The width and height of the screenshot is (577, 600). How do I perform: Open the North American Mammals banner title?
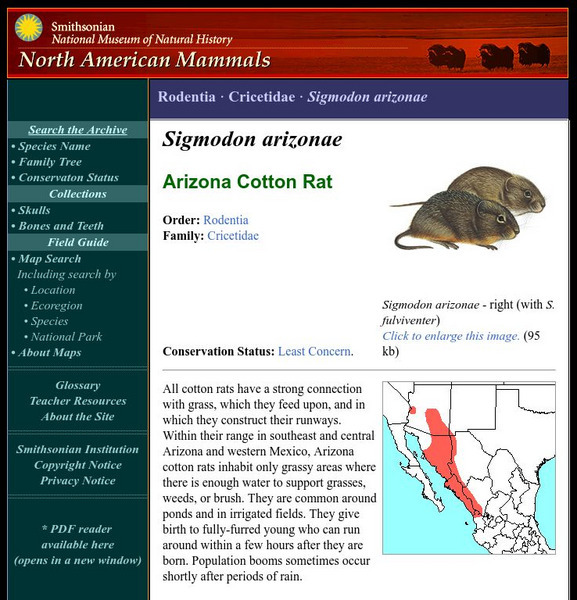(x=144, y=60)
